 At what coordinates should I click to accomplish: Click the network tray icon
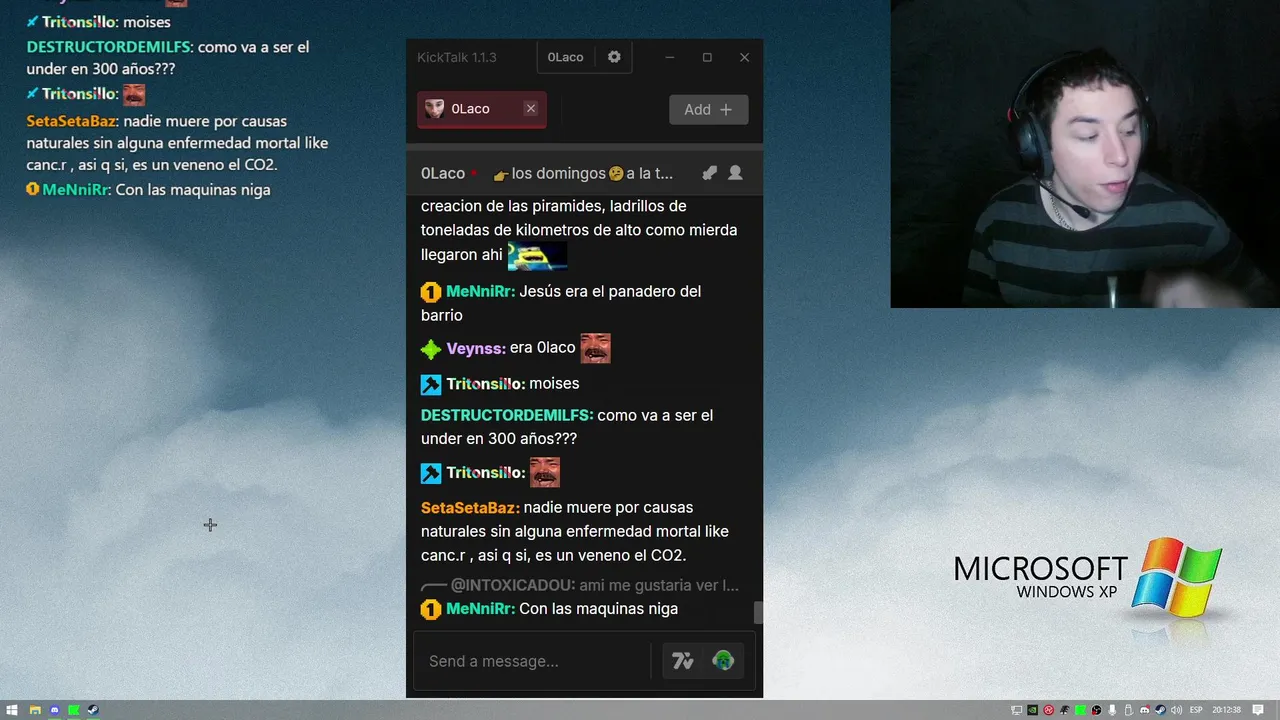(x=1017, y=710)
